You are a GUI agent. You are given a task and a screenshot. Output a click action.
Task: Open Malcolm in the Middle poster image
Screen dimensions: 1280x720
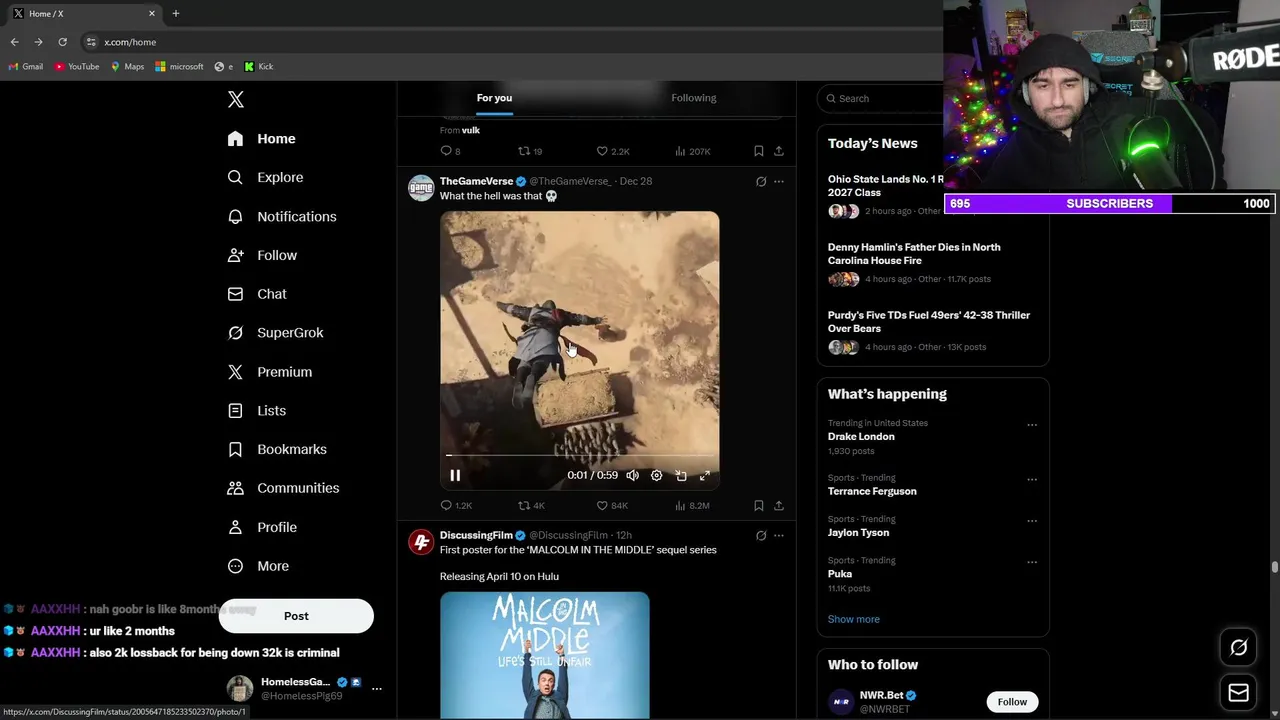[x=545, y=655]
